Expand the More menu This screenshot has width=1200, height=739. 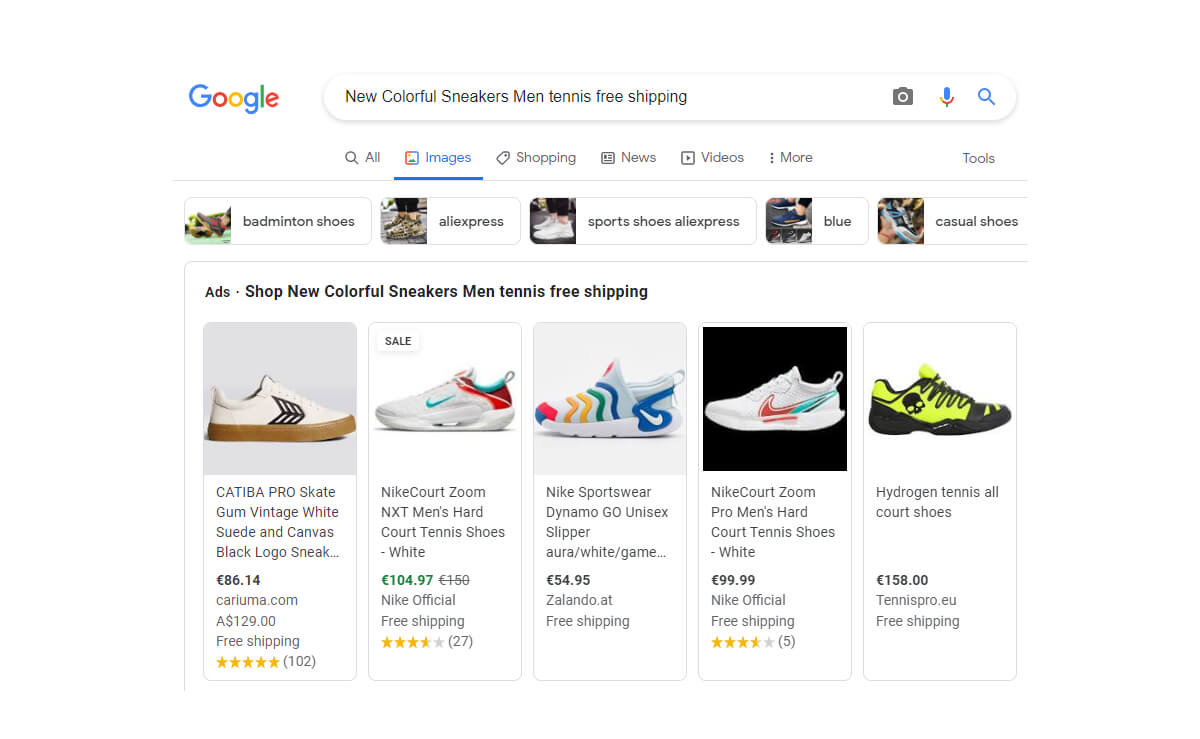[x=790, y=157]
